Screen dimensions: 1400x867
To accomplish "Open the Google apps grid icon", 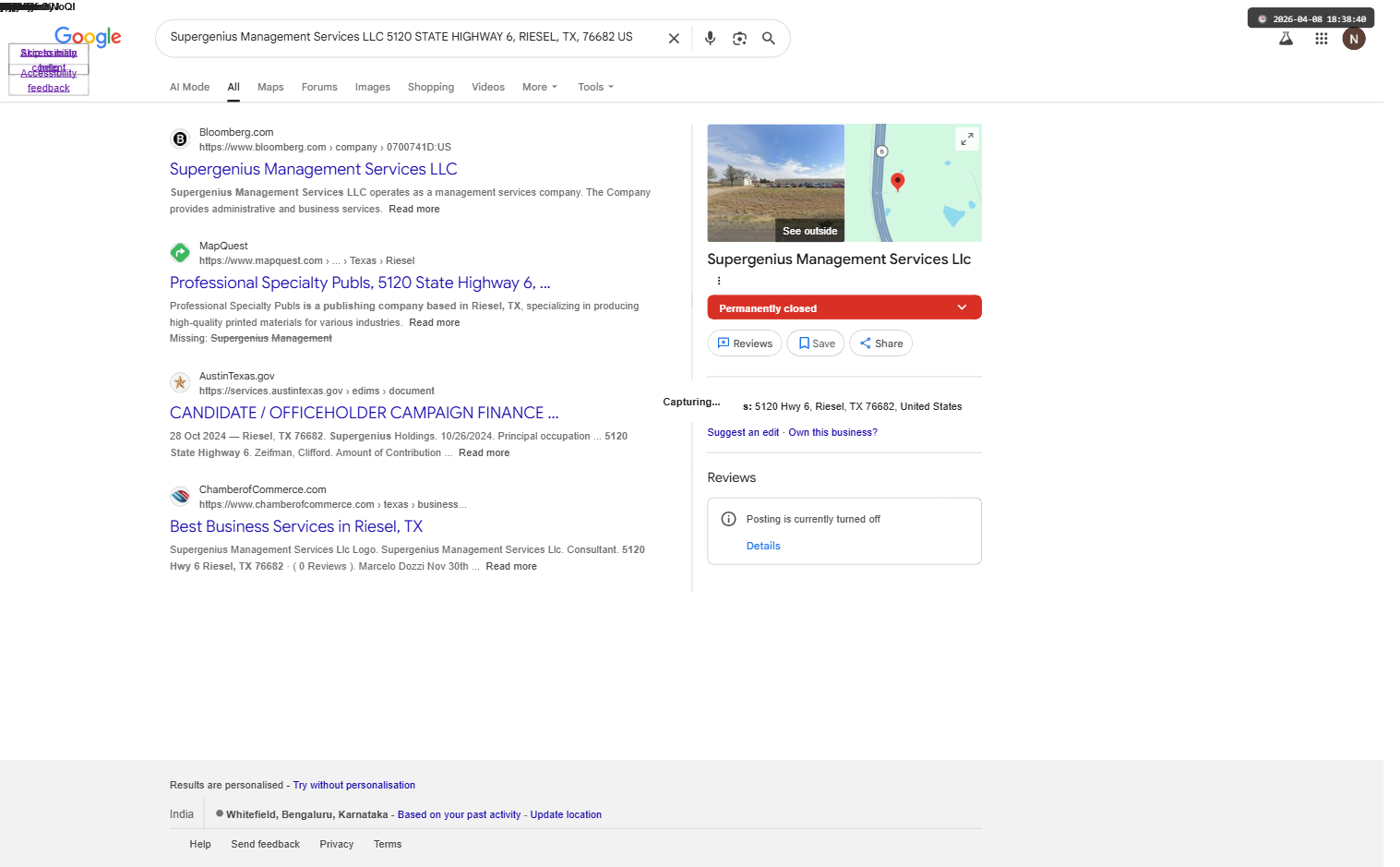I will (1322, 39).
